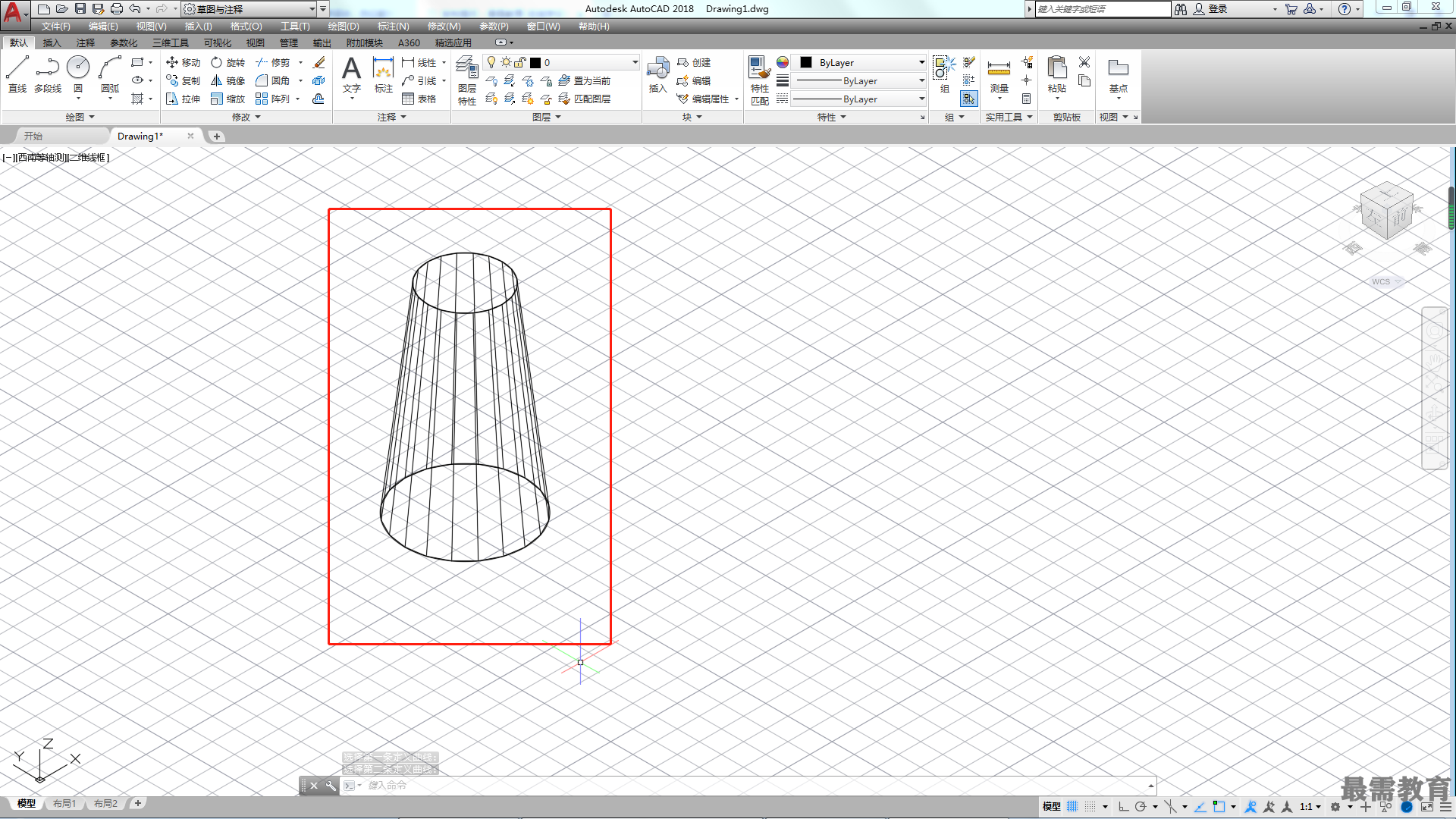
Task: Click the Stretch (拉伸) tool
Action: (x=183, y=99)
